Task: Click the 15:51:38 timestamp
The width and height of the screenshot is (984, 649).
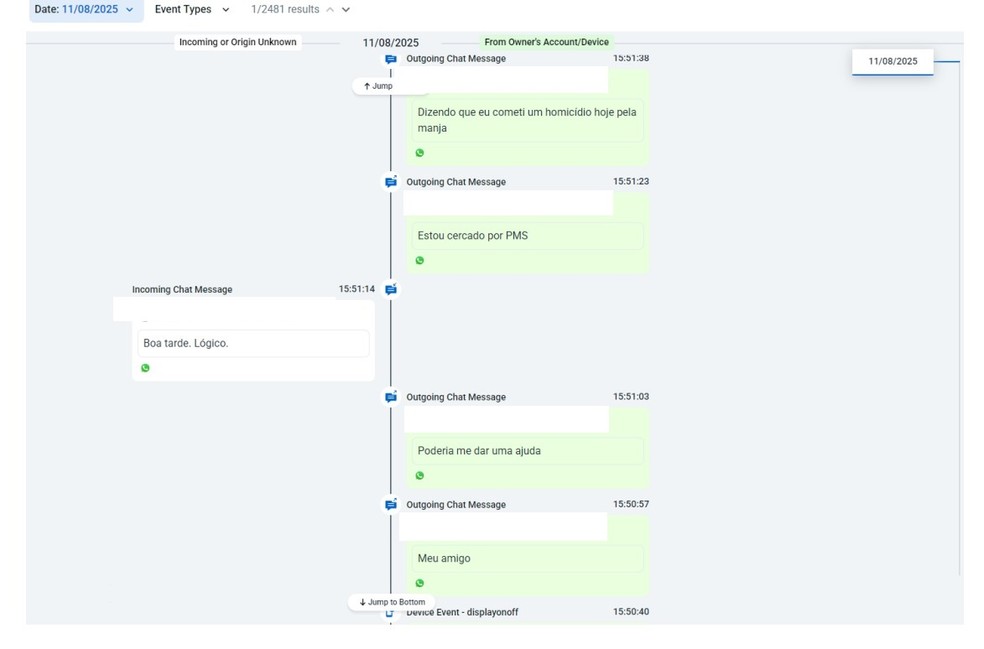Action: 631,58
